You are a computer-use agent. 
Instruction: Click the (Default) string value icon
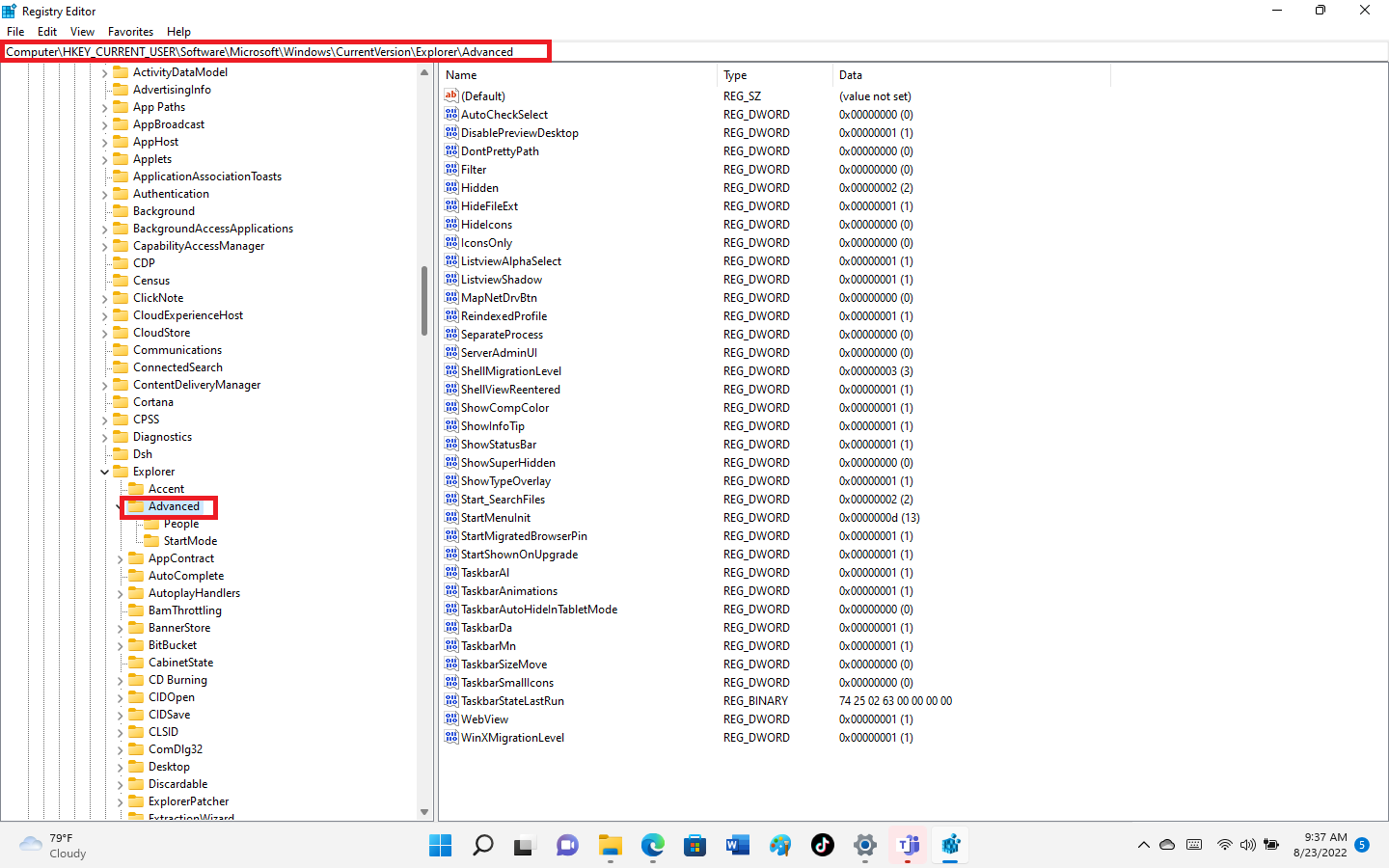pos(450,95)
